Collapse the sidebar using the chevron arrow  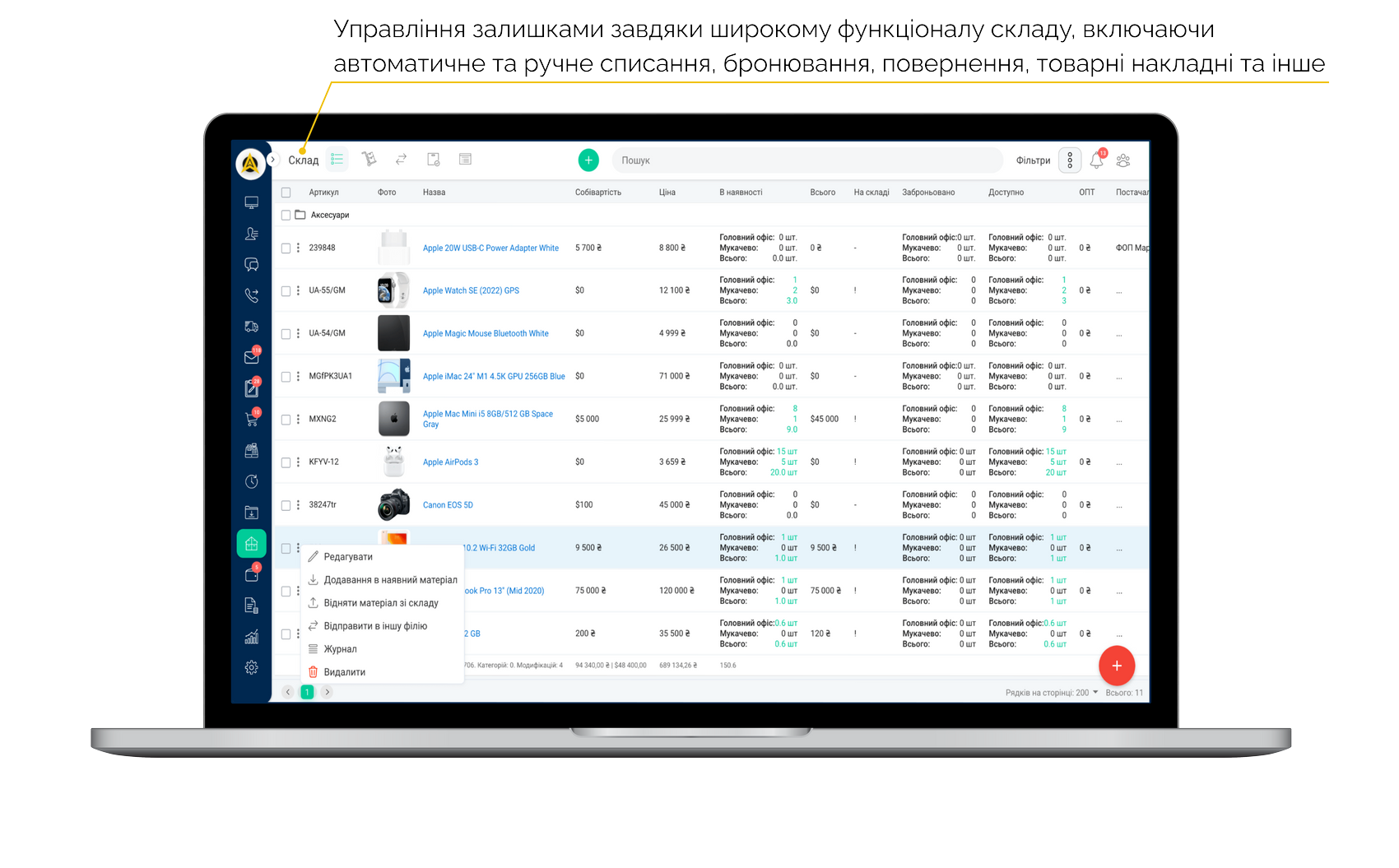[x=272, y=159]
